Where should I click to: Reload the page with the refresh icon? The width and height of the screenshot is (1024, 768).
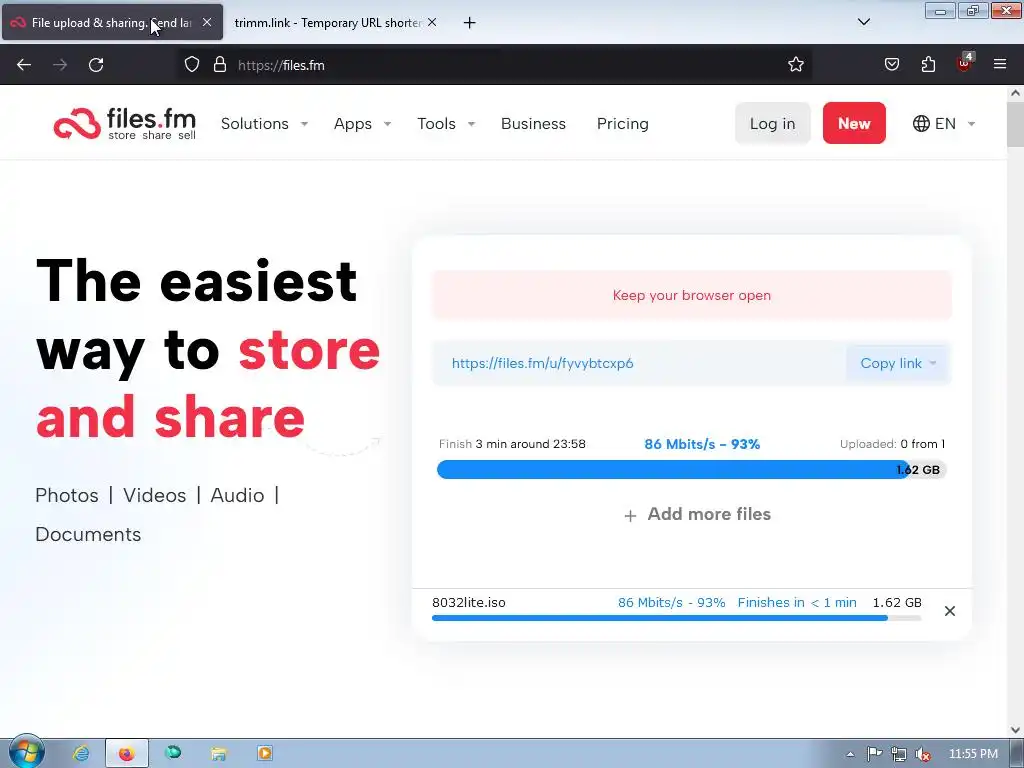[x=96, y=65]
